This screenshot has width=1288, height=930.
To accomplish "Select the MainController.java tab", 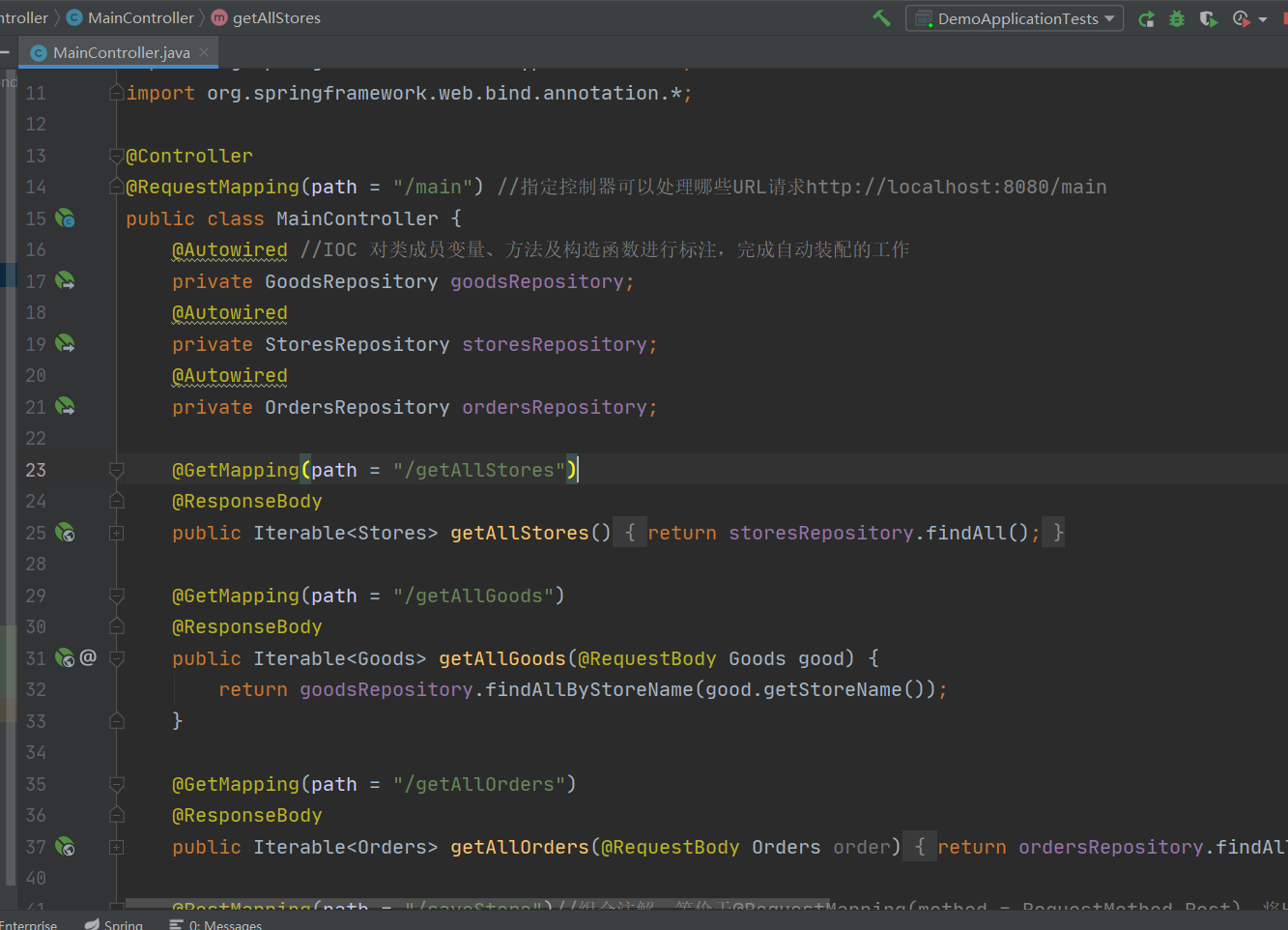I will [121, 52].
